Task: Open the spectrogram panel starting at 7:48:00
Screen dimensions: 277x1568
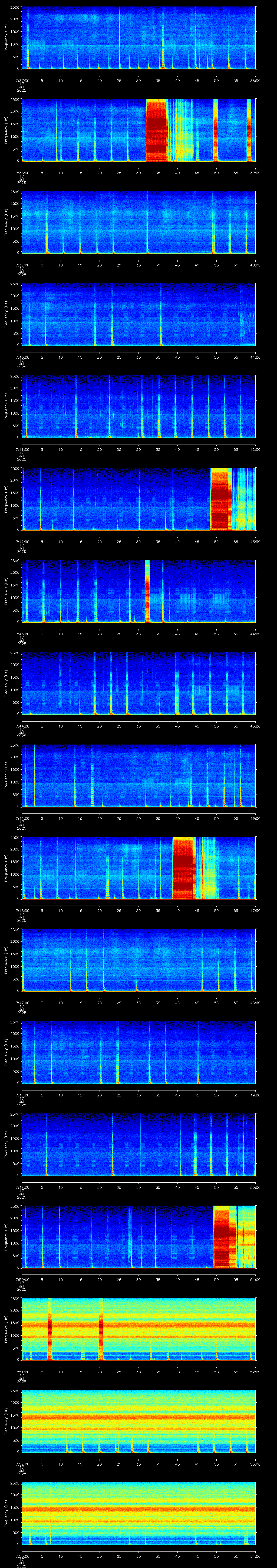Action: tap(138, 1052)
